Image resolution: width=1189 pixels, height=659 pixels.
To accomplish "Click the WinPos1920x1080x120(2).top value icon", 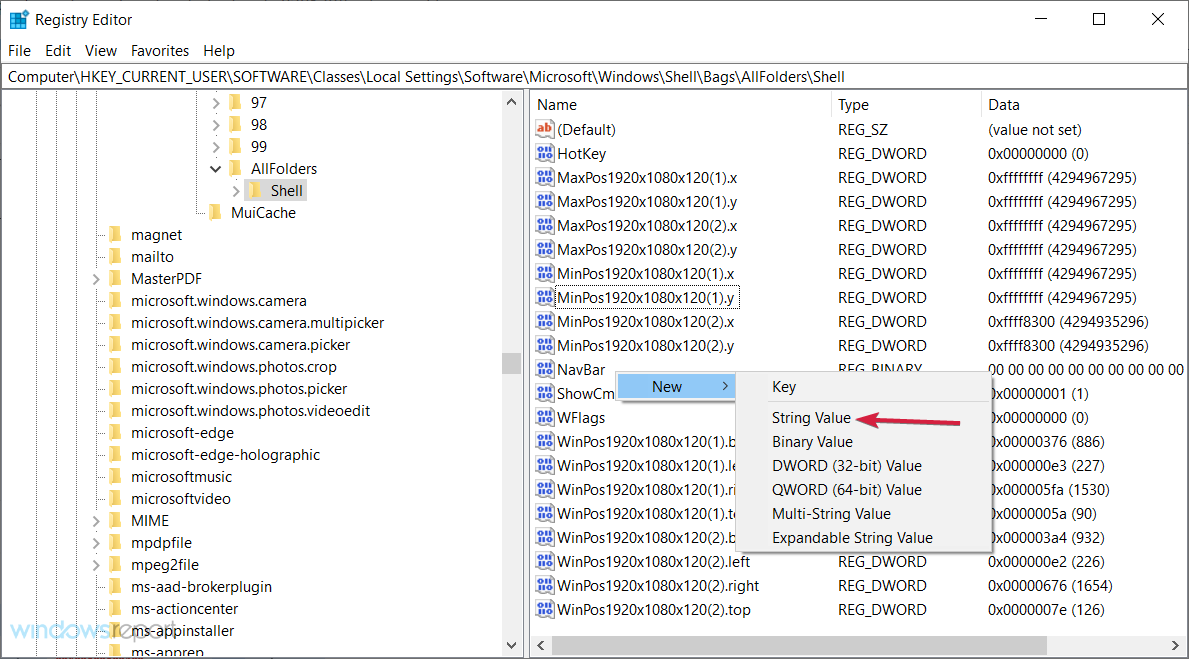I will tap(544, 610).
